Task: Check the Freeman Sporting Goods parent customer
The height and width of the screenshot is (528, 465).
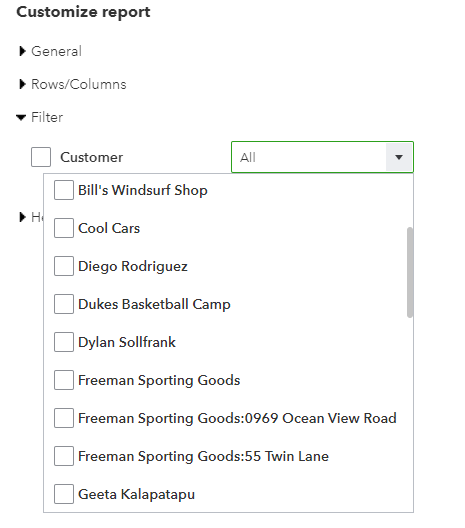Action: (x=64, y=380)
